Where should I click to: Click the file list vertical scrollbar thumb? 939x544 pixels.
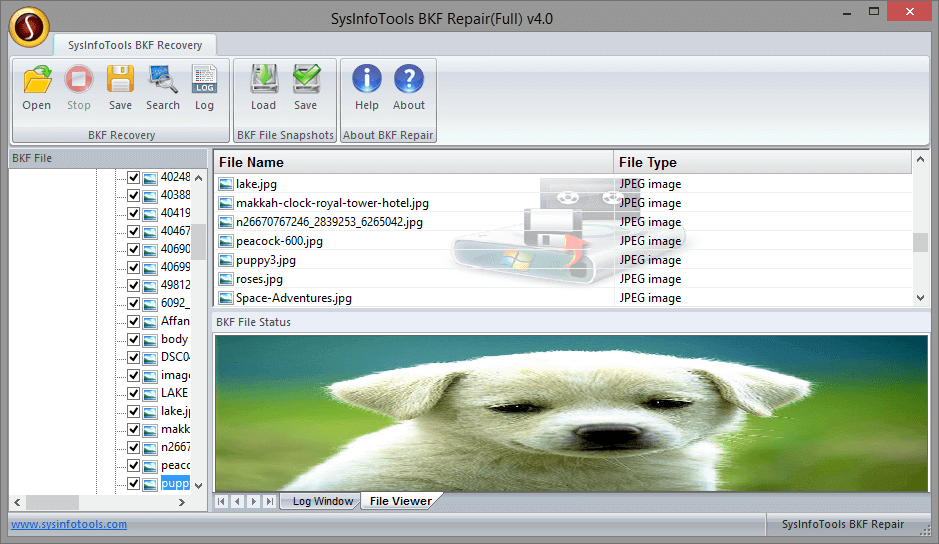click(x=920, y=243)
